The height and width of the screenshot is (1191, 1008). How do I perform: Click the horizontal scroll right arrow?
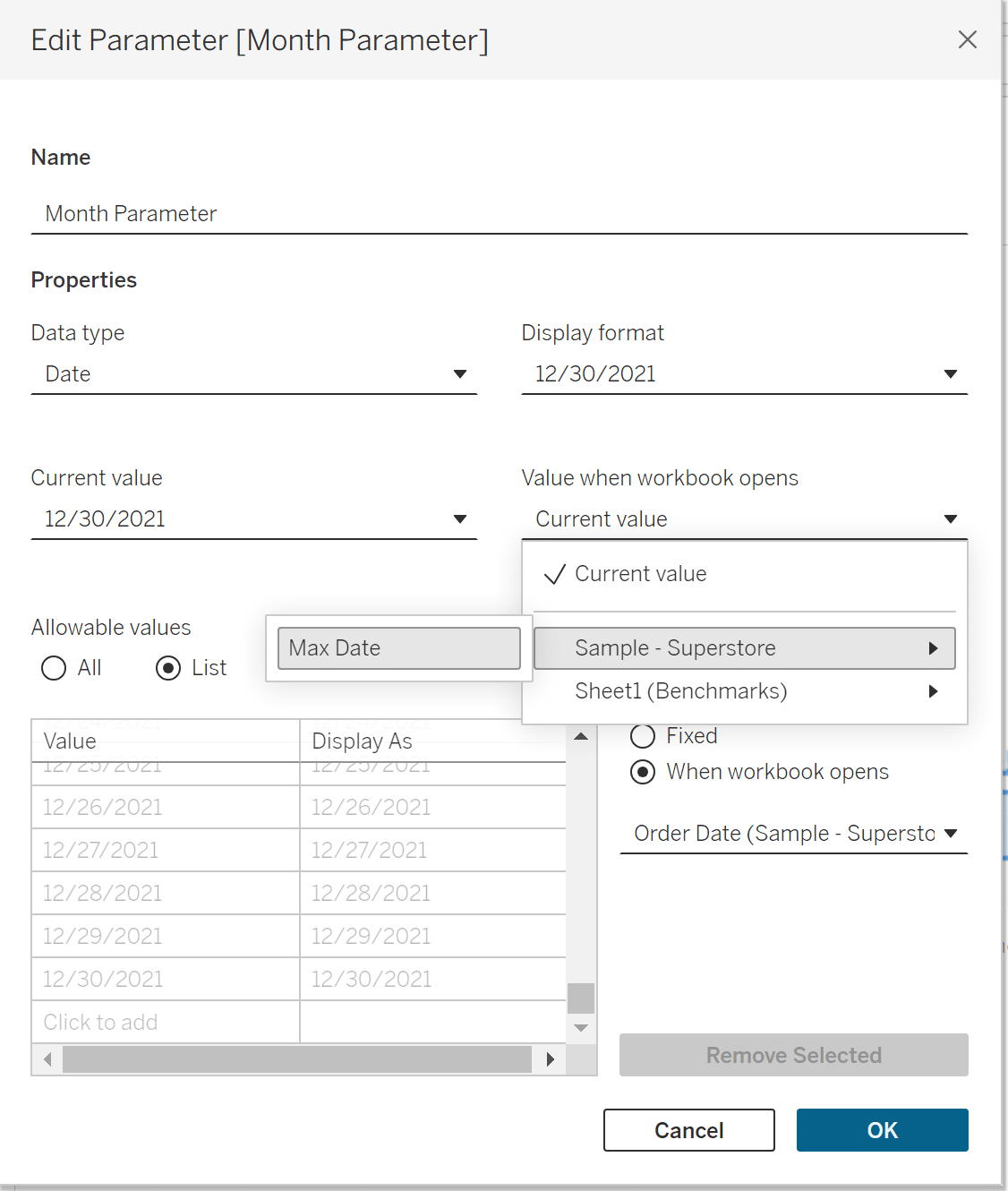coord(551,1059)
